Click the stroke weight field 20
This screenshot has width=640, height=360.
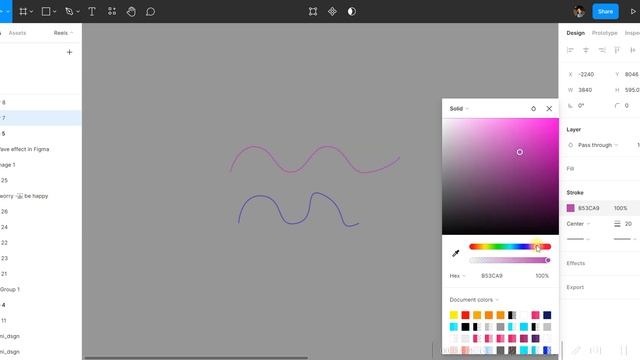coord(628,224)
